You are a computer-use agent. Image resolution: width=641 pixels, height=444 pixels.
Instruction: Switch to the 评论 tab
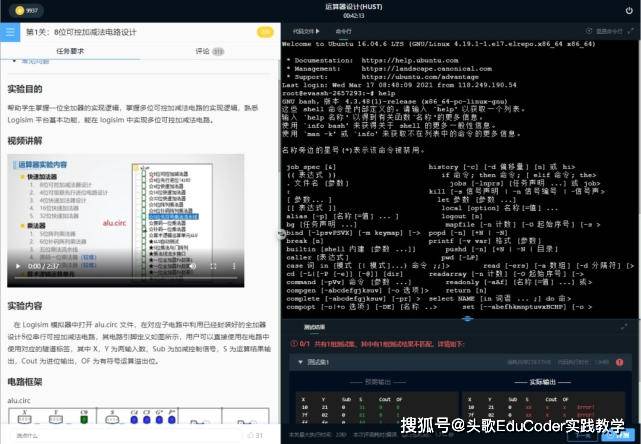pos(209,51)
